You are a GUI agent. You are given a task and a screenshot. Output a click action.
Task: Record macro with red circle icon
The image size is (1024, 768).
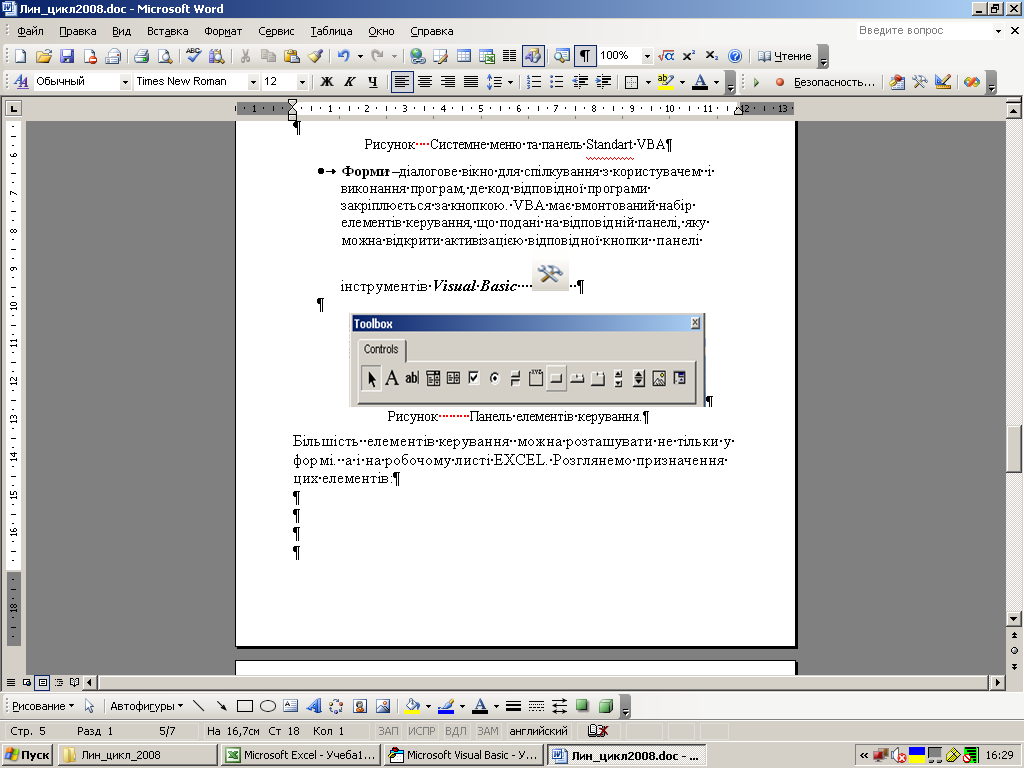click(x=779, y=82)
